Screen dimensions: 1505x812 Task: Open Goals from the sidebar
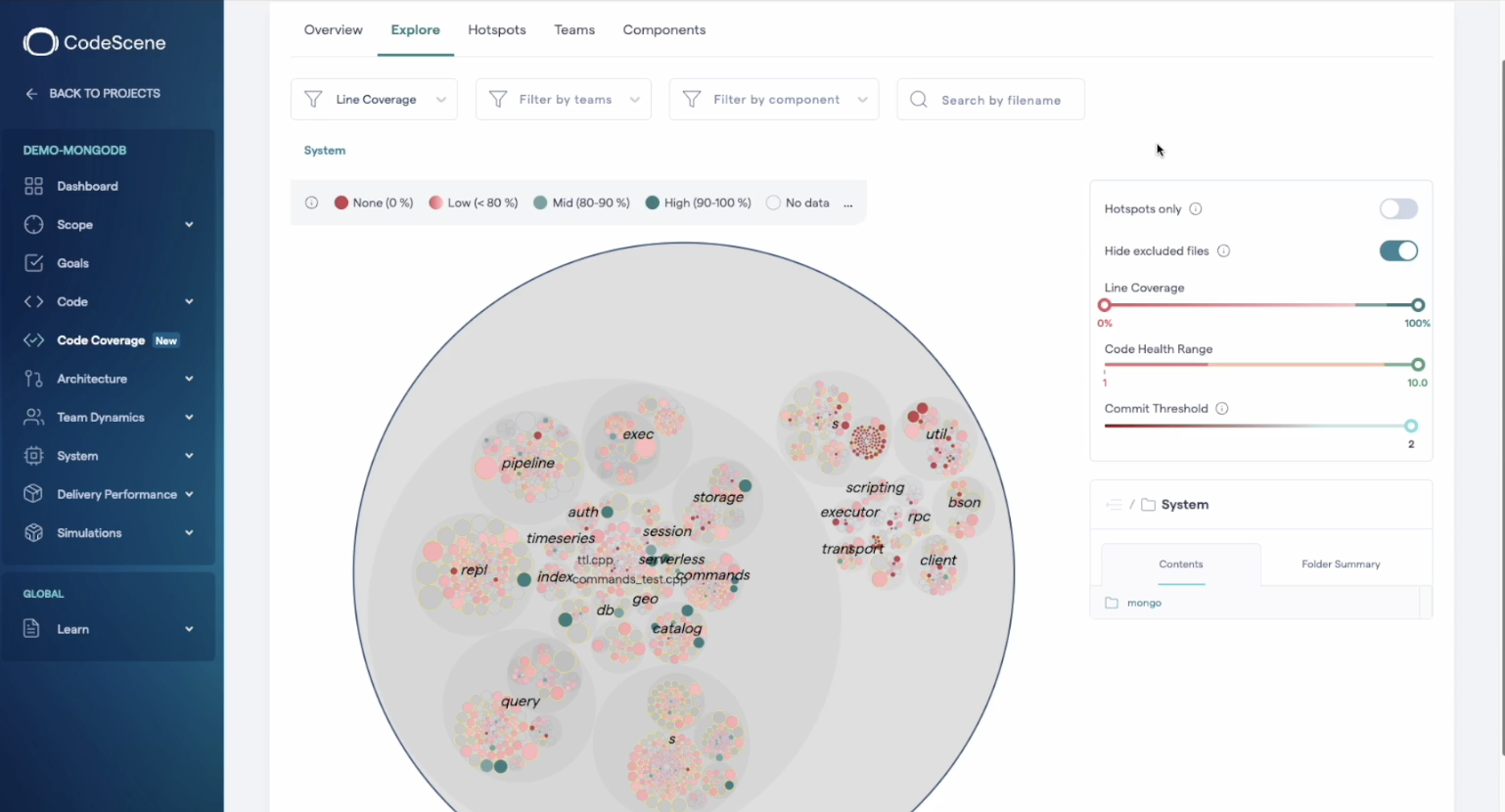coord(72,263)
